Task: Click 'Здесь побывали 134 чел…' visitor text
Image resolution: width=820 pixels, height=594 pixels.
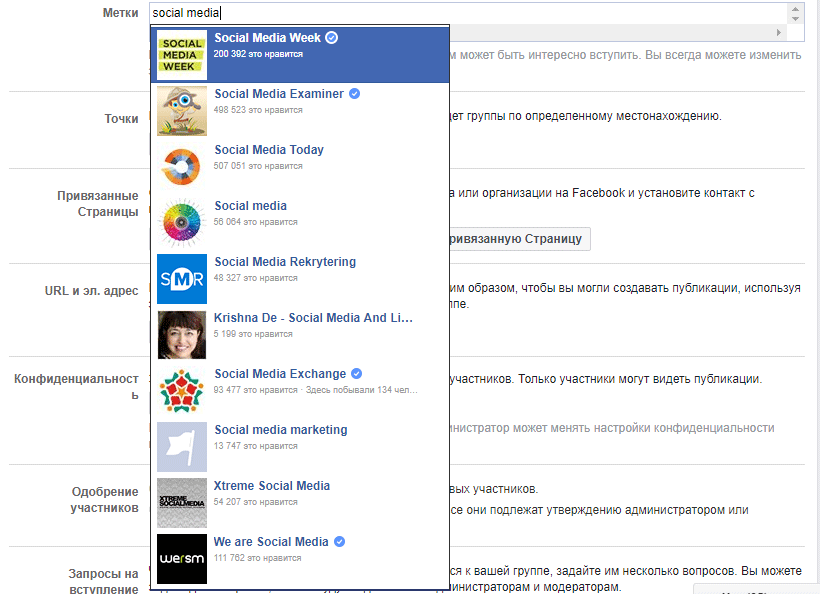Action: [362, 390]
